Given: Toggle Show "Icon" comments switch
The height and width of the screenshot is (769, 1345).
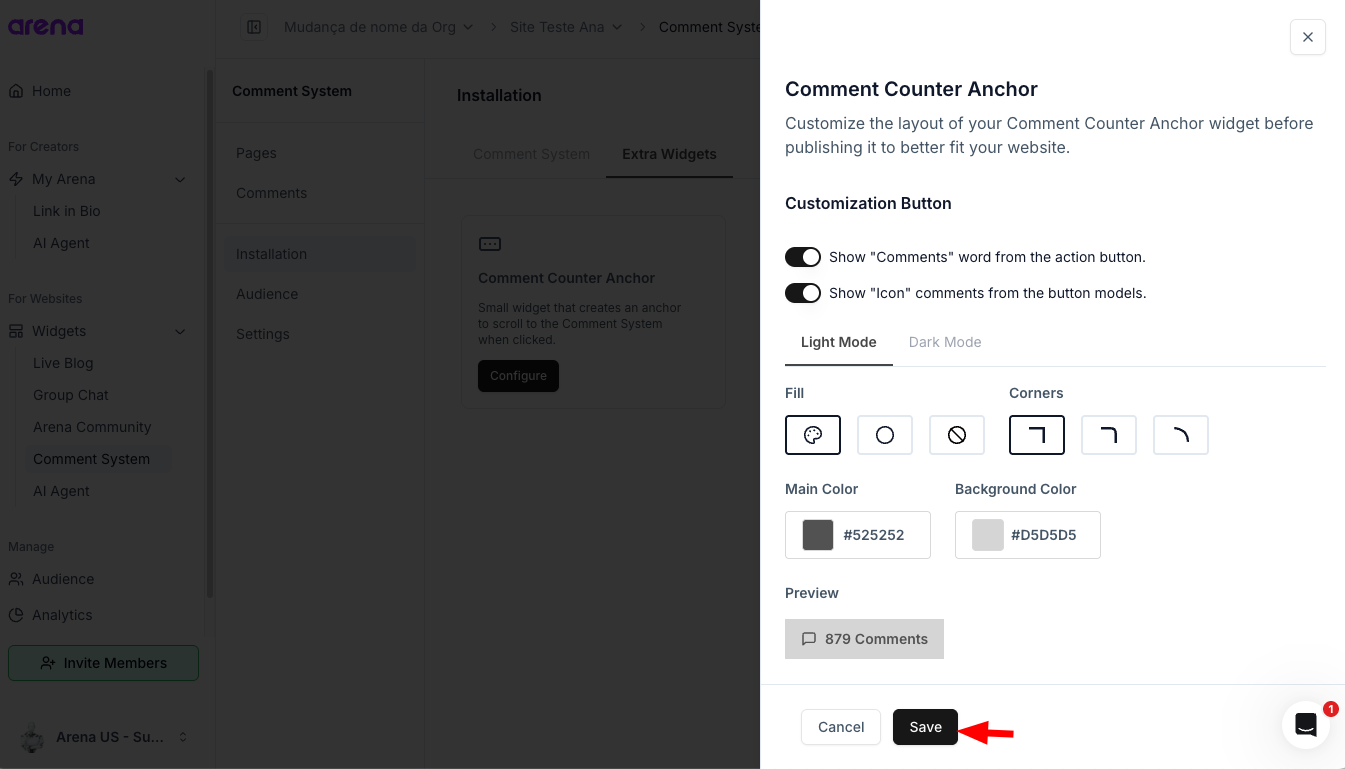Looking at the screenshot, I should click(803, 293).
